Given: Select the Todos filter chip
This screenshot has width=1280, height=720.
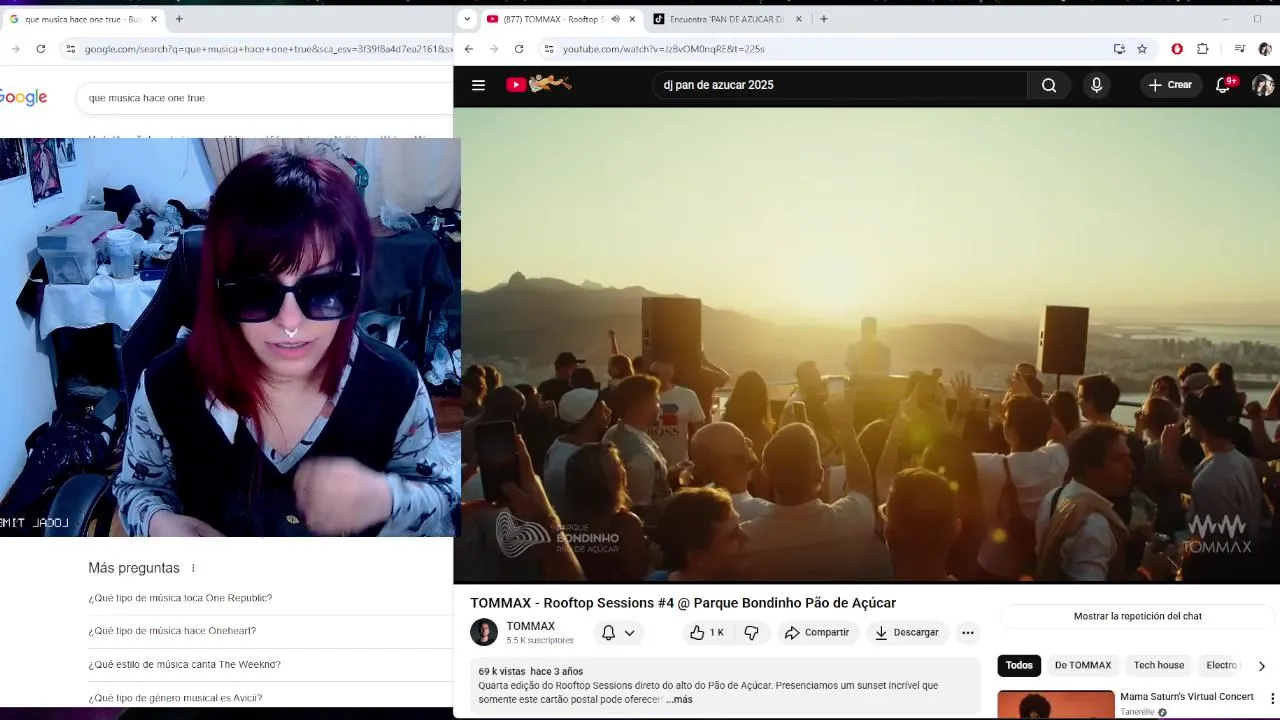Looking at the screenshot, I should (1019, 665).
